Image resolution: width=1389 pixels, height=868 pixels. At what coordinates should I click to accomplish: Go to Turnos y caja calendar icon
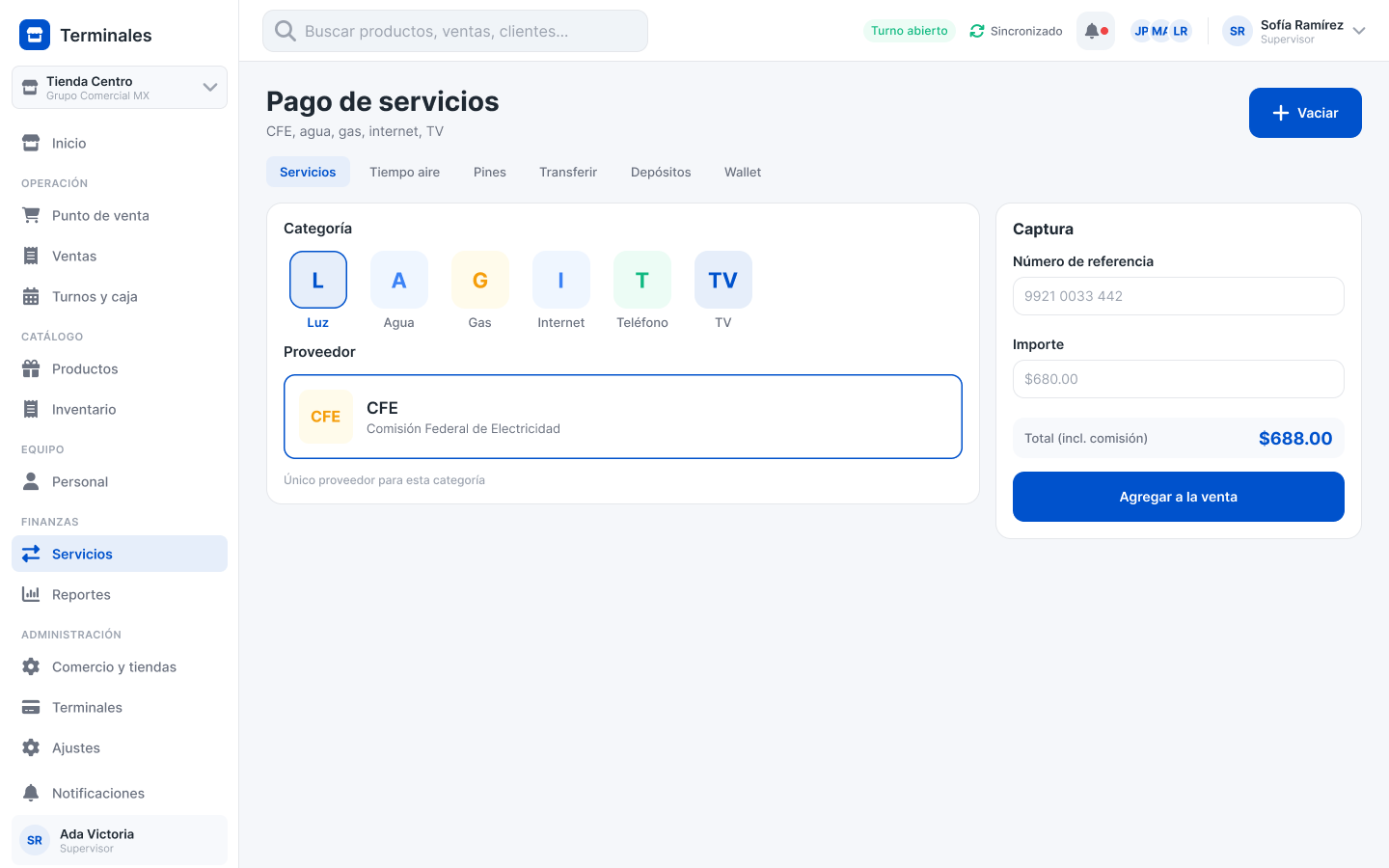pos(31,296)
